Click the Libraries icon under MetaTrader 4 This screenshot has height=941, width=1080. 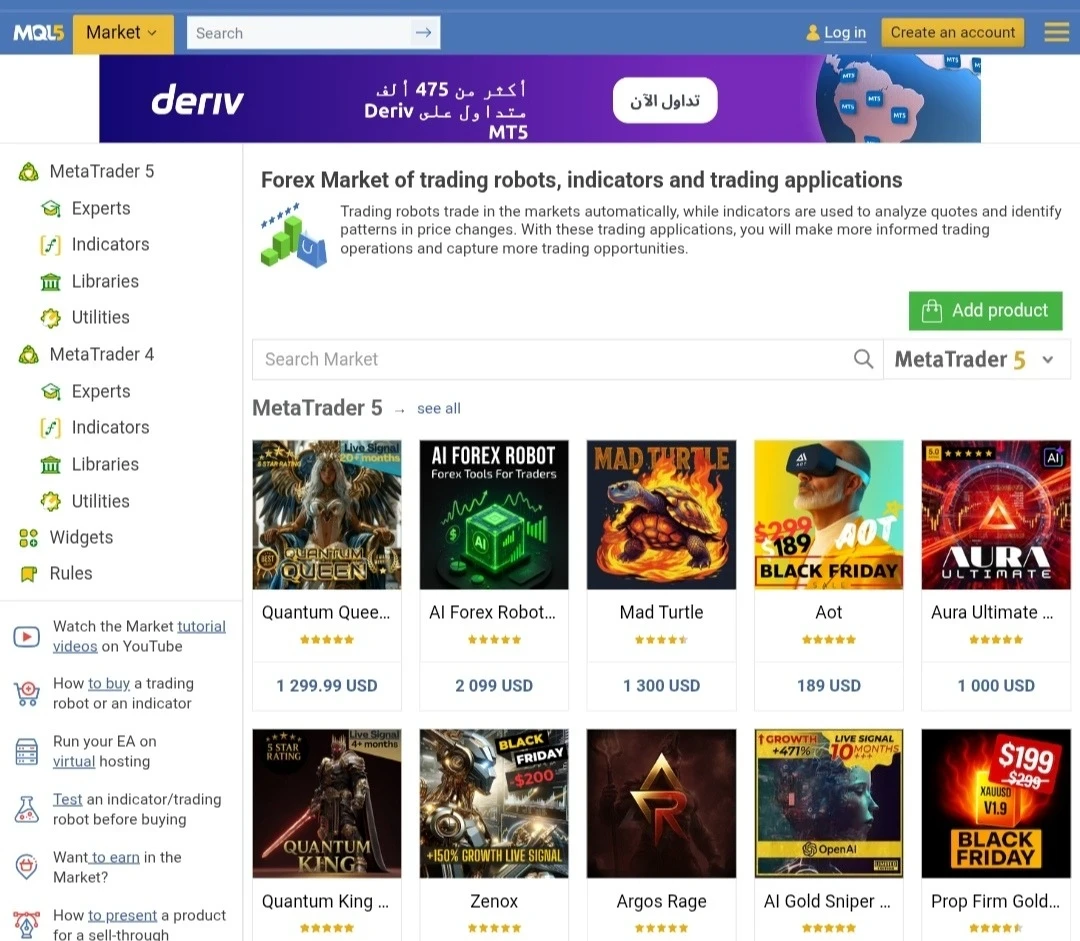[50, 464]
